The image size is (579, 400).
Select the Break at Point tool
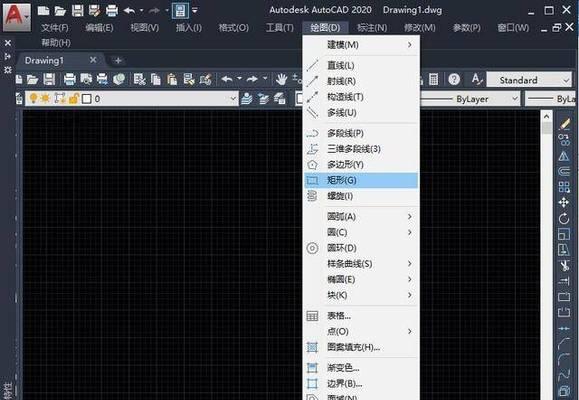point(564,297)
